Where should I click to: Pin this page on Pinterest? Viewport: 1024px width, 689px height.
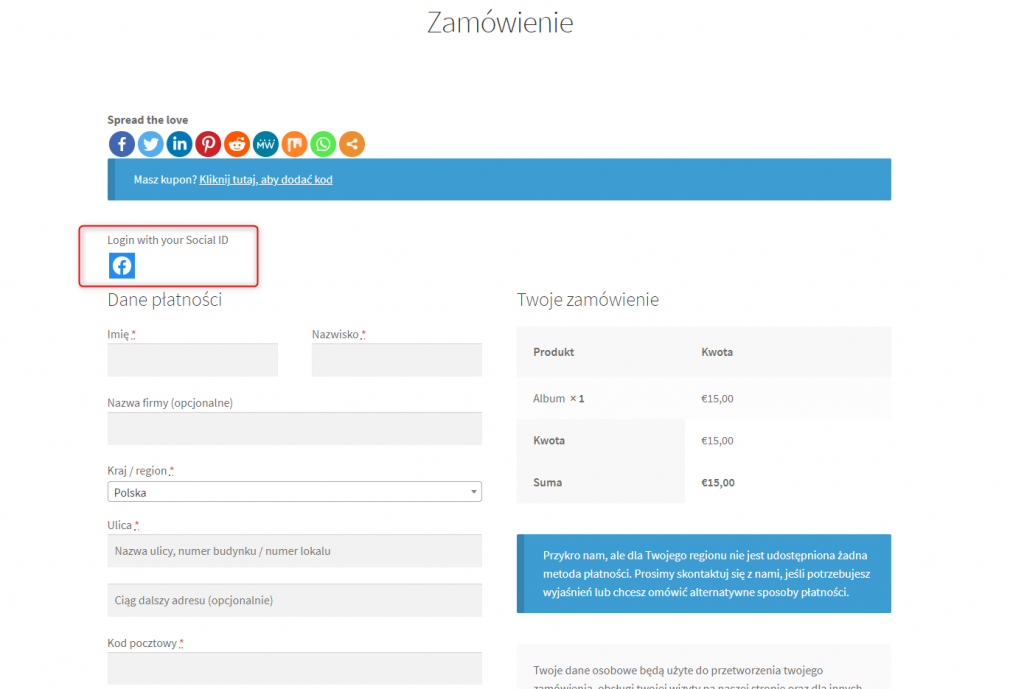[208, 144]
